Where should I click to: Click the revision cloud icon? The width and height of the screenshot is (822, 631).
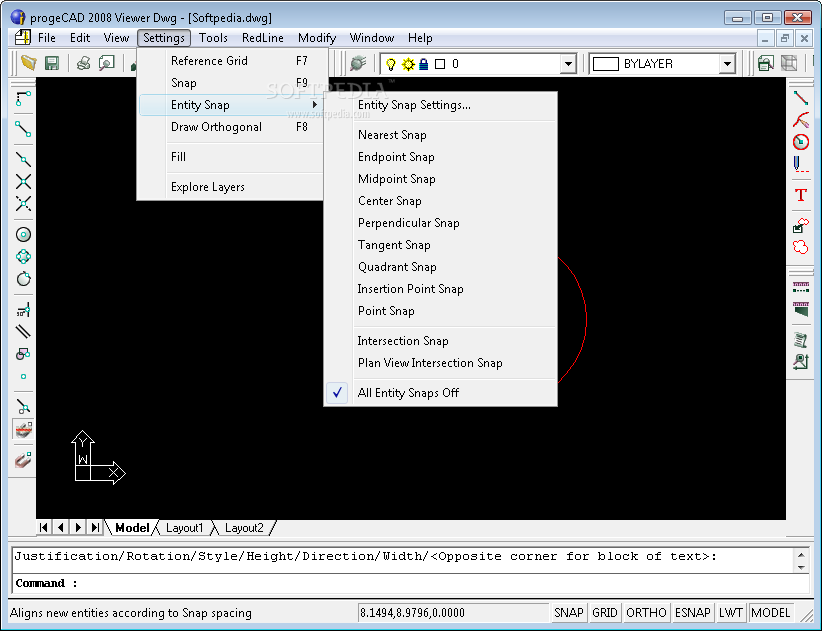tap(801, 247)
